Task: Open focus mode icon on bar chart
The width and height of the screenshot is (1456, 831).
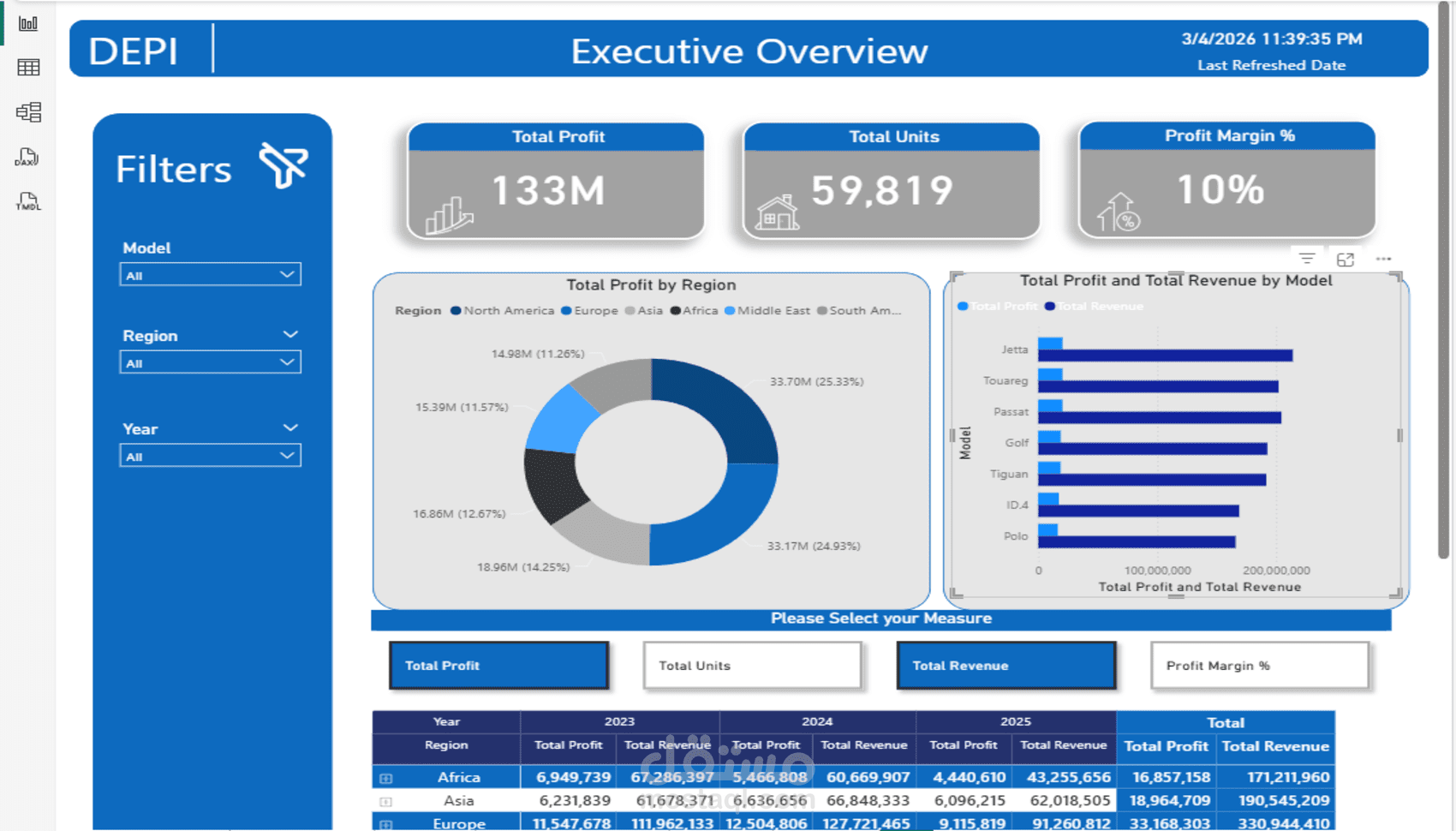Action: coord(1346,259)
